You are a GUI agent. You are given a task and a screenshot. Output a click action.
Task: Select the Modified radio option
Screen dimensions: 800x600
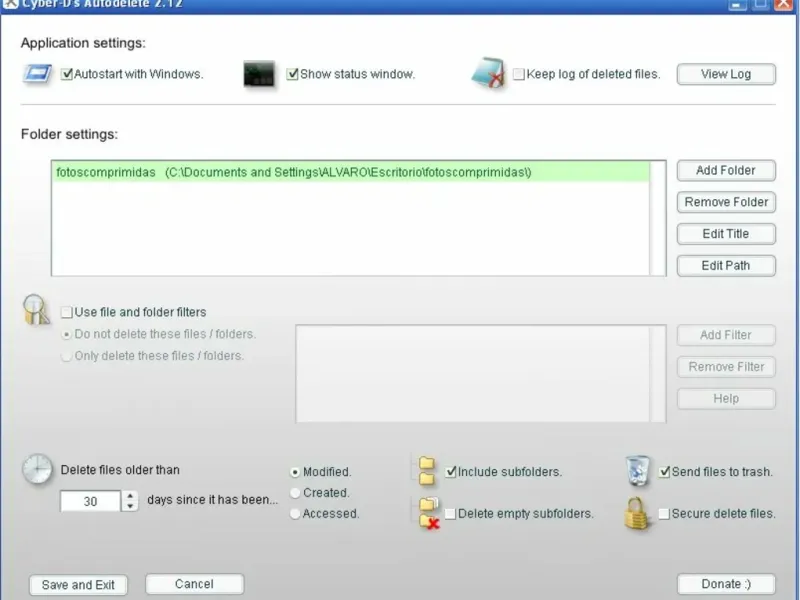point(294,472)
